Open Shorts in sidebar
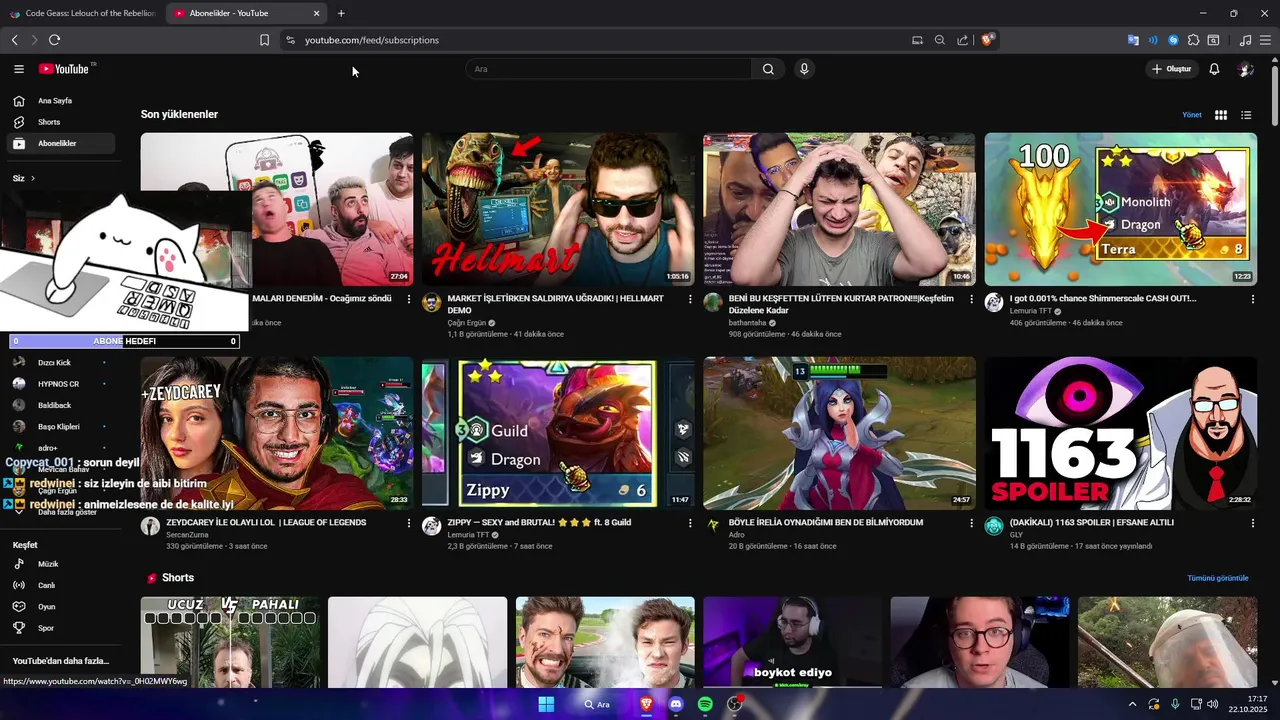 coord(60,122)
